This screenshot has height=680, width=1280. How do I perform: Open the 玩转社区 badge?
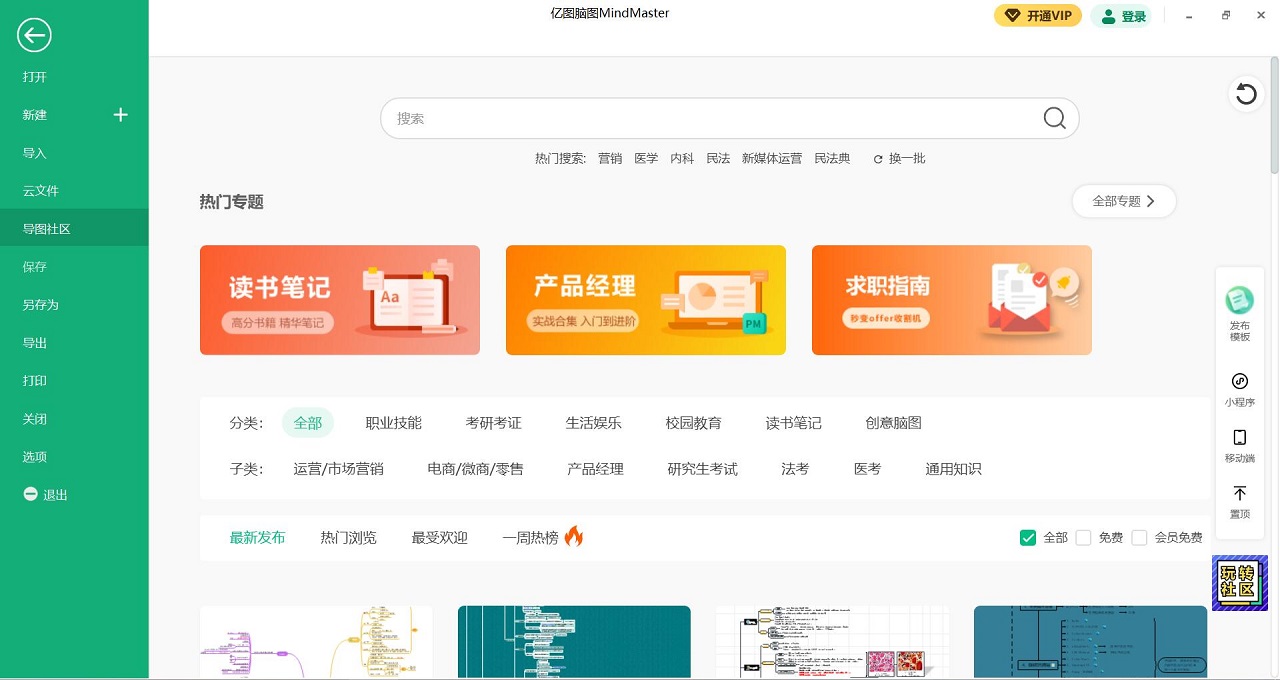[x=1240, y=583]
